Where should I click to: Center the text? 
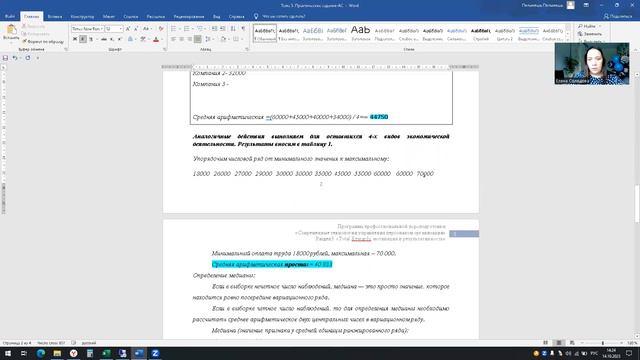(182, 39)
